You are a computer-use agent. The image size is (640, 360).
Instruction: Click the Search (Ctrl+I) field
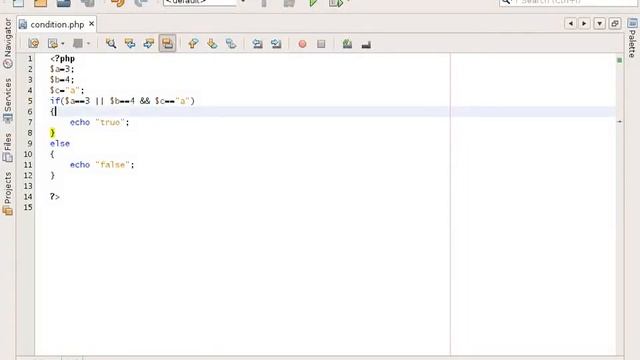569,2
